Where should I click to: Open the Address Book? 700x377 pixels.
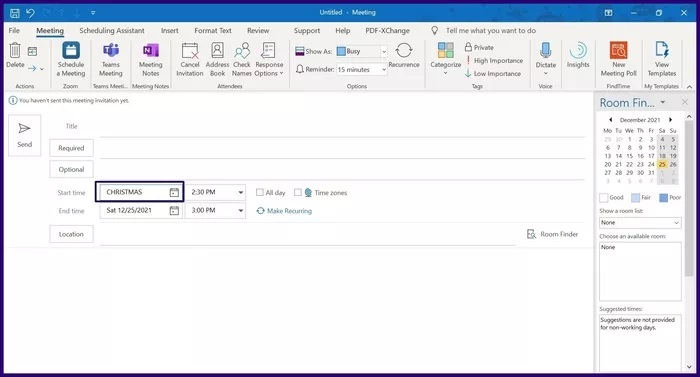tap(217, 59)
